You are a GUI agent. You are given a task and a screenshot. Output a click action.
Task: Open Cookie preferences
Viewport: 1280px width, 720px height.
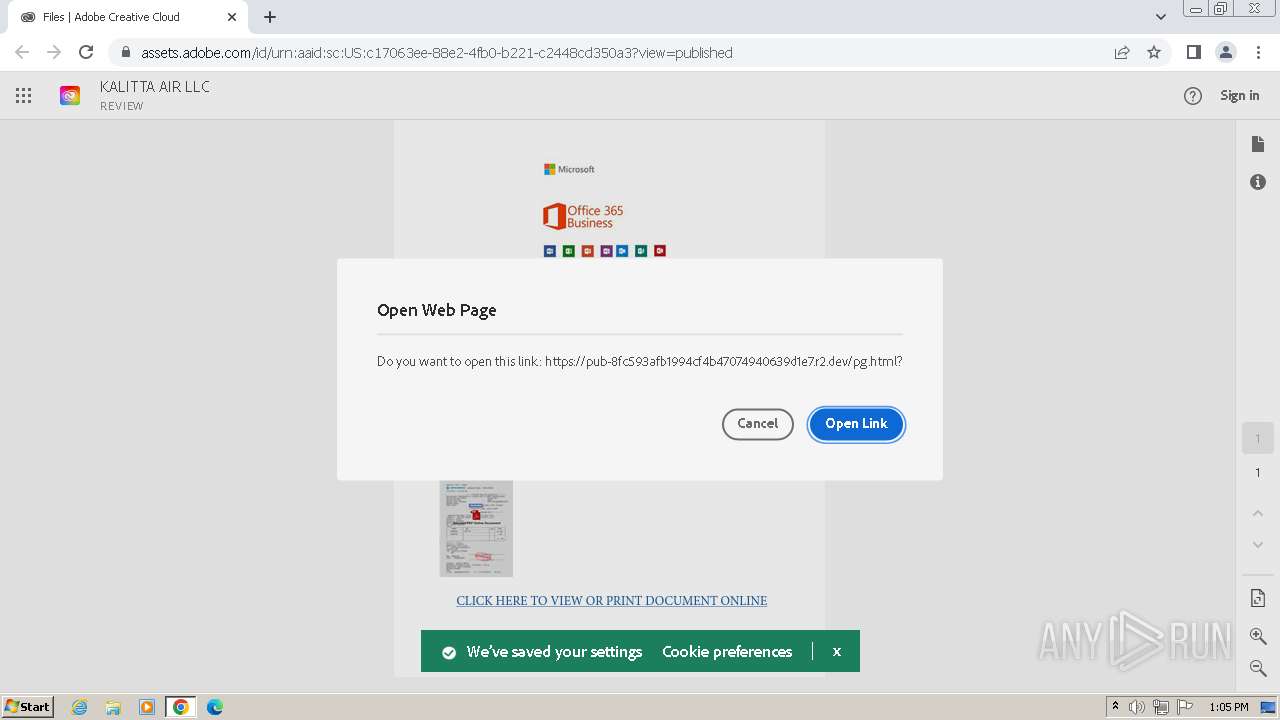(x=727, y=652)
